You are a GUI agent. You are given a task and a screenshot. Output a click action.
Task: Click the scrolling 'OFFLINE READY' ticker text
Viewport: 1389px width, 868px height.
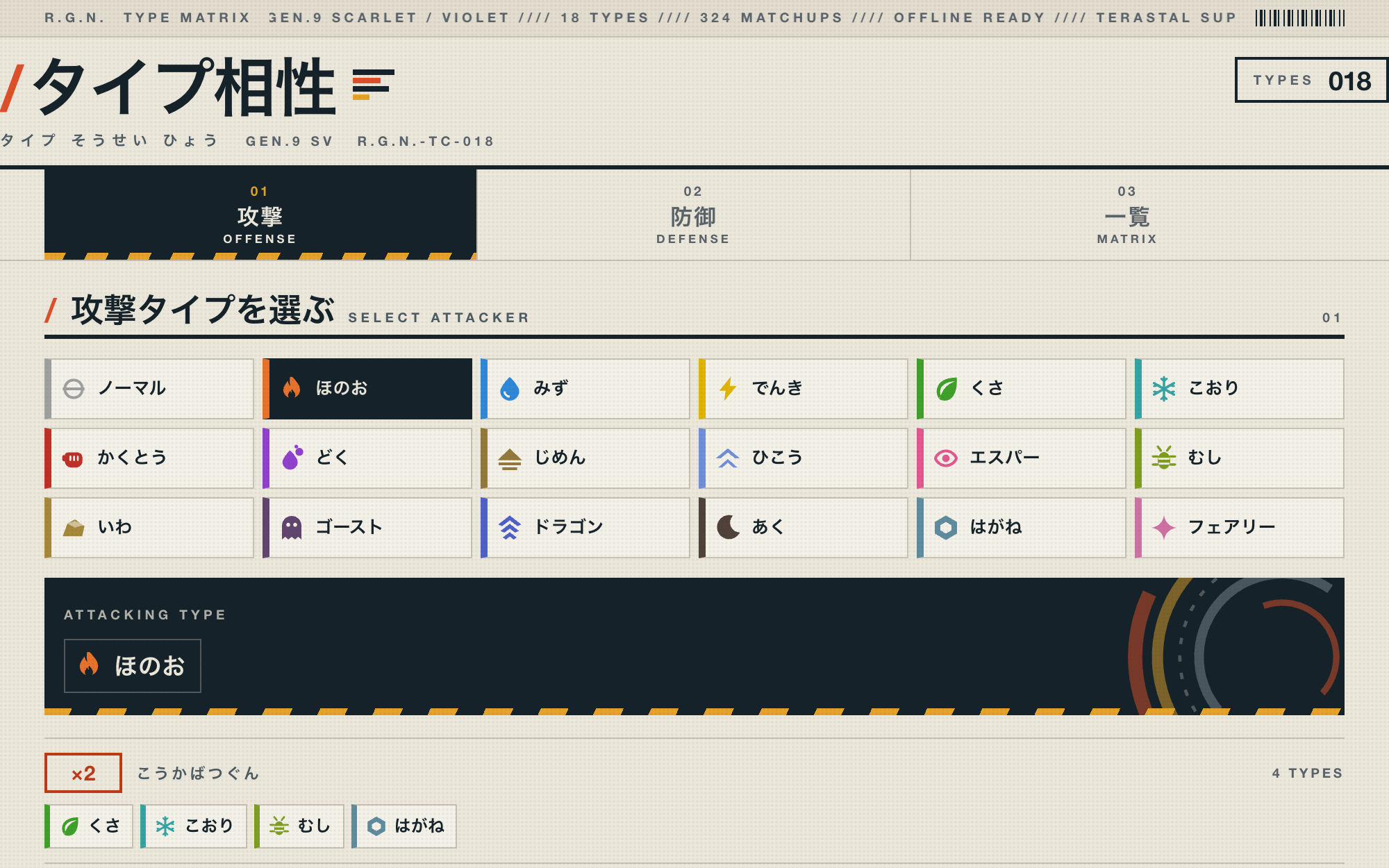click(970, 17)
